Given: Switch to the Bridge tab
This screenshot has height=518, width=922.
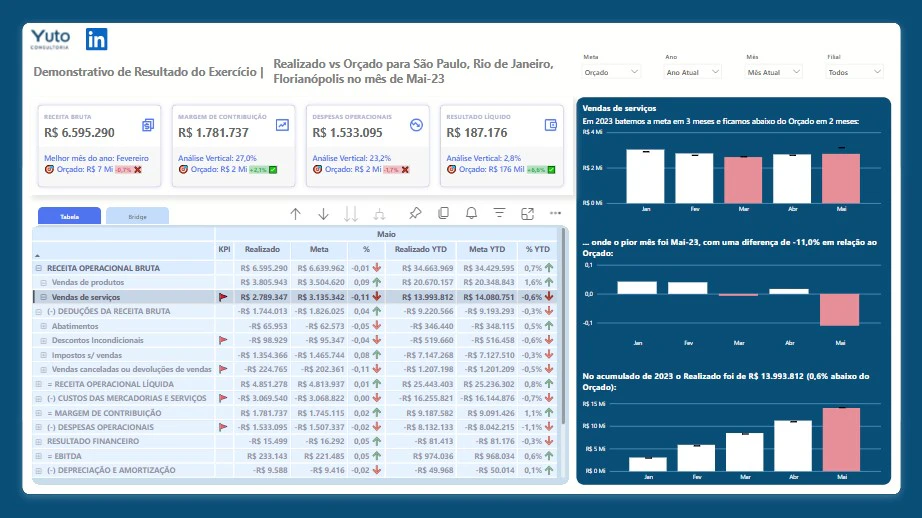Looking at the screenshot, I should 138,216.
